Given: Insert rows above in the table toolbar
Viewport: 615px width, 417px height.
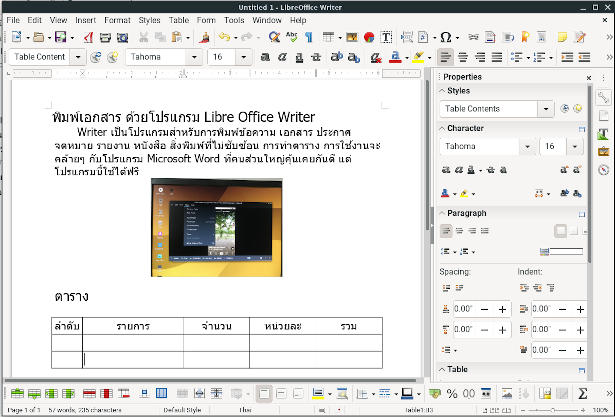Looking at the screenshot, I should point(17,393).
